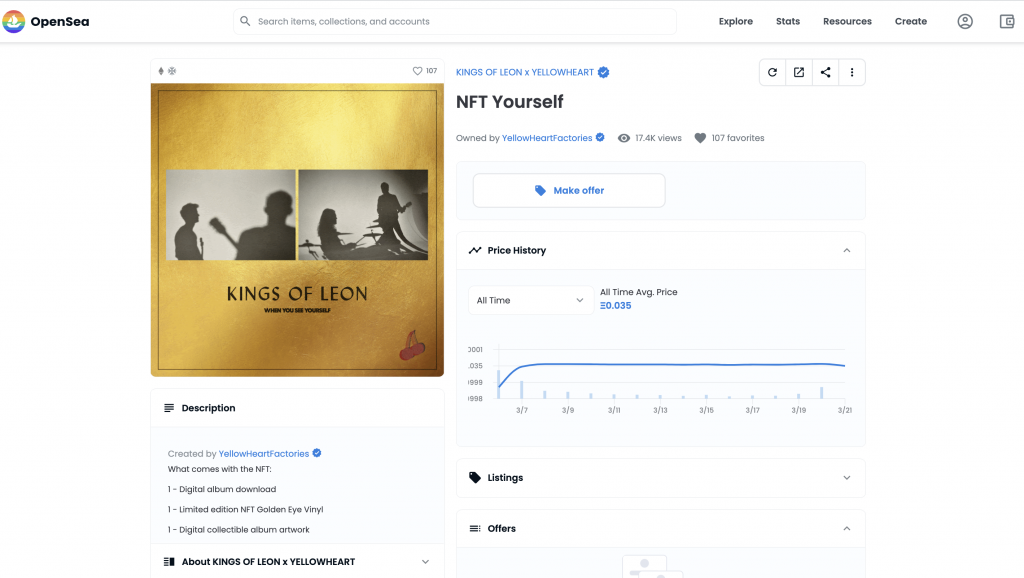This screenshot has height=578, width=1024.
Task: Toggle favorite with the 107 favorites heart
Action: point(700,138)
